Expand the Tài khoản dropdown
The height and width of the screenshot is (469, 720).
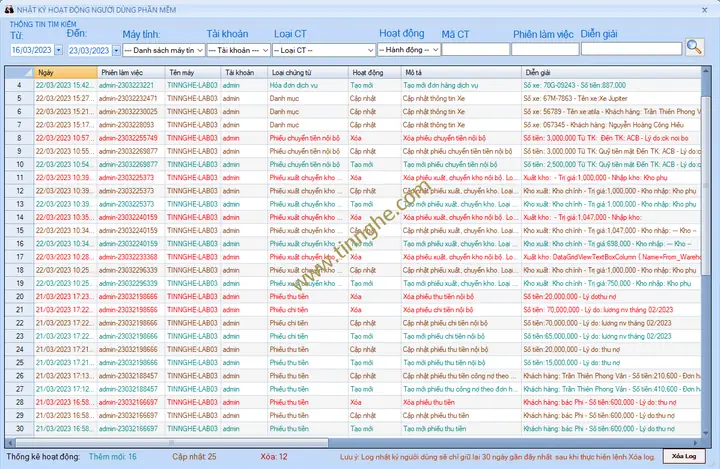coord(262,49)
